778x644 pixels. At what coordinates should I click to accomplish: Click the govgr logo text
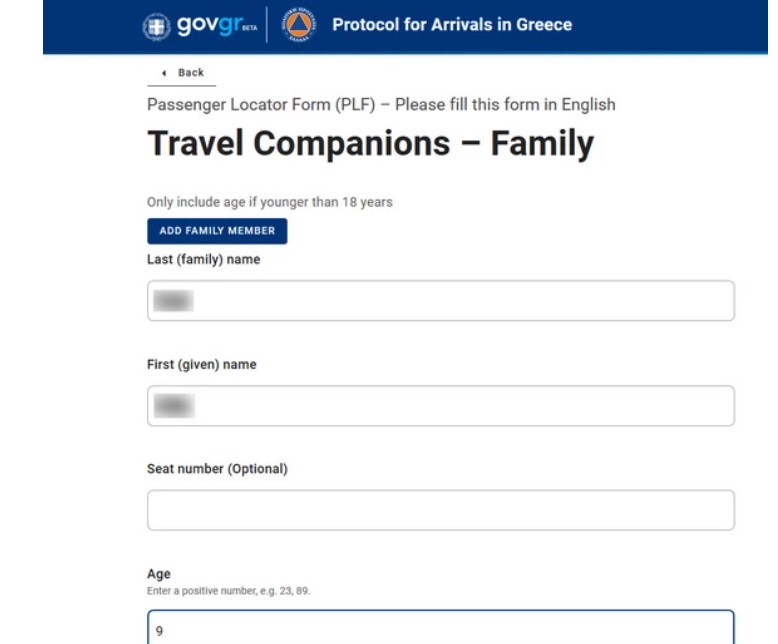(x=205, y=24)
